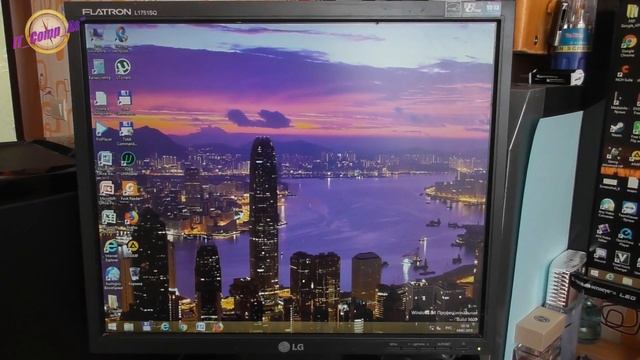Open Internet Explorer desktop shortcut

click(111, 250)
